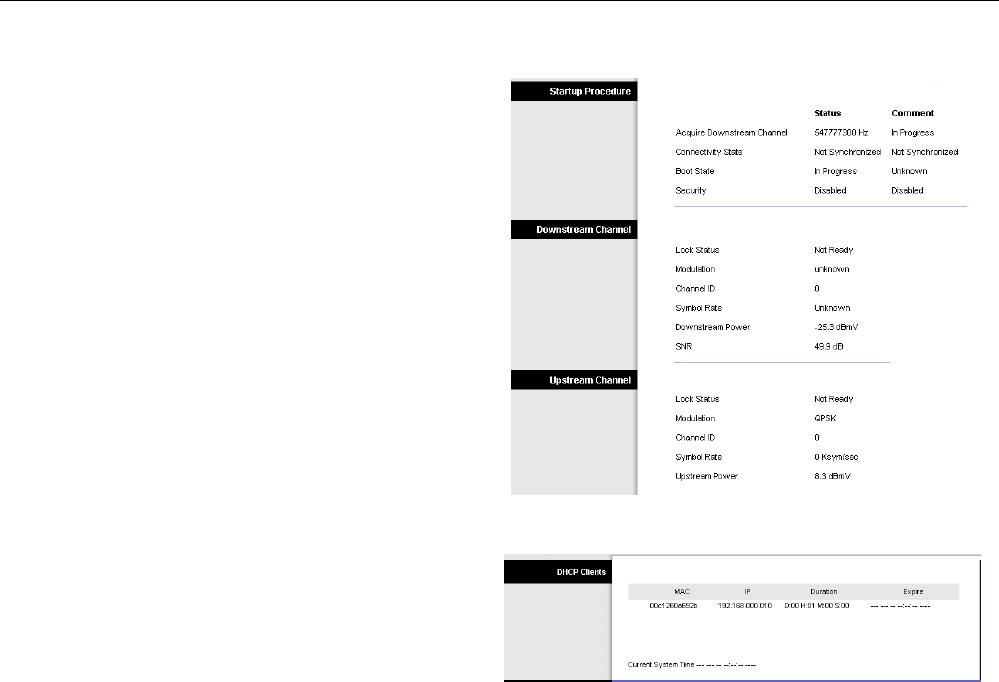Select the DHCP Clients section header

(558, 572)
